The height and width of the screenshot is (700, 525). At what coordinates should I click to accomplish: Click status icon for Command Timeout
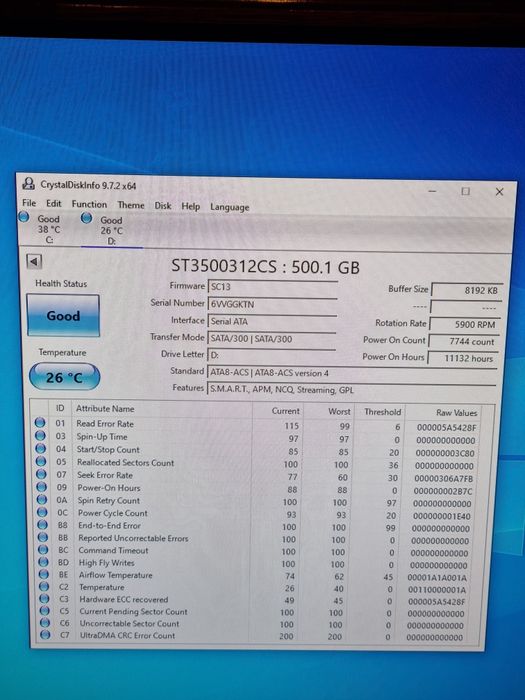click(43, 550)
